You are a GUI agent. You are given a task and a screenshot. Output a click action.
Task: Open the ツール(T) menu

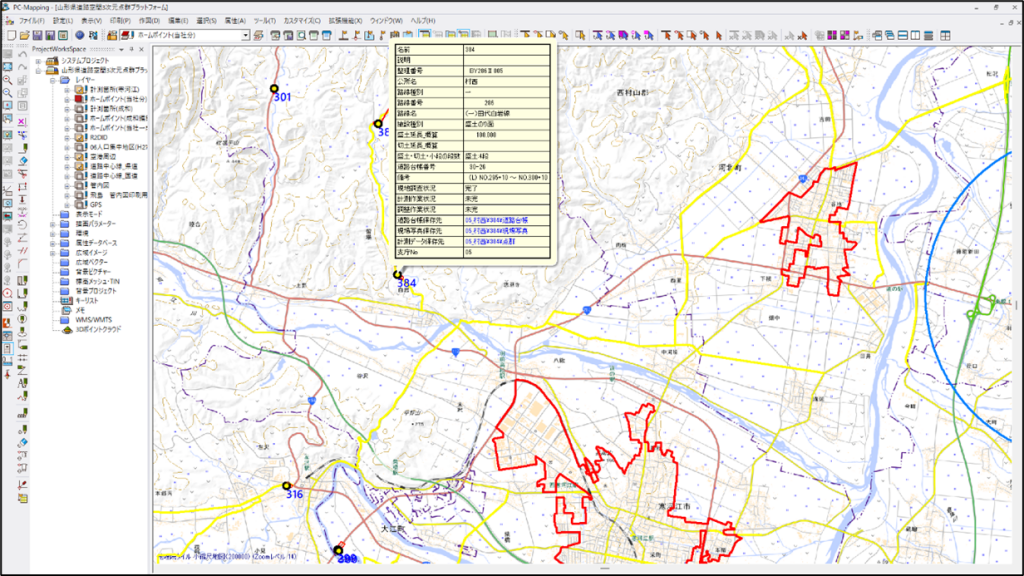point(265,20)
